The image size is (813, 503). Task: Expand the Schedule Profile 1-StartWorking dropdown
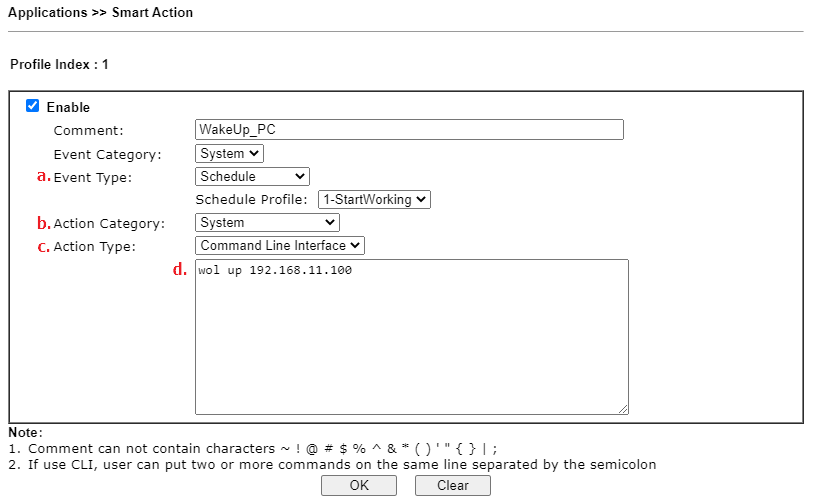[x=374, y=200]
